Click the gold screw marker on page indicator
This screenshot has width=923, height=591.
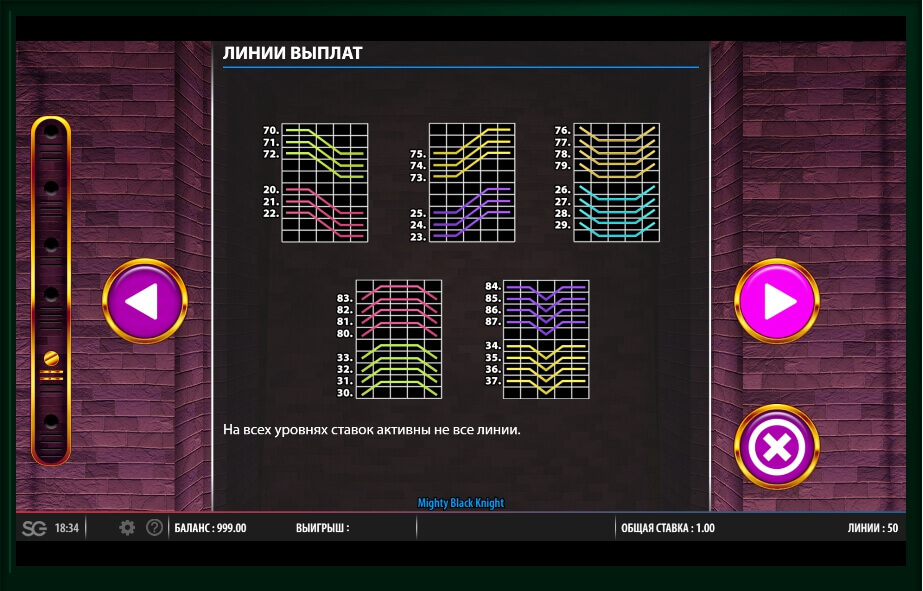(51, 358)
